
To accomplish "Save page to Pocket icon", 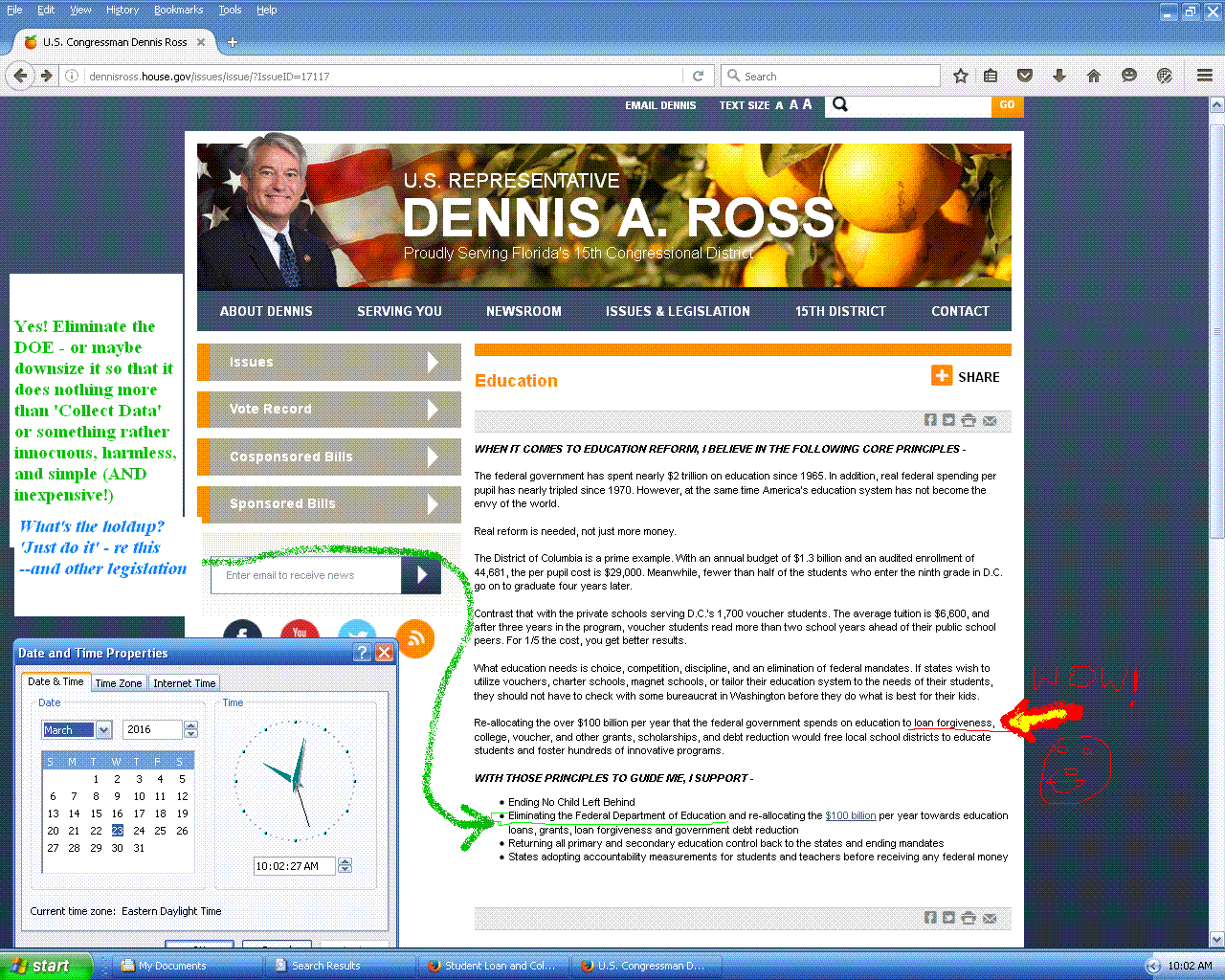I will [1025, 76].
